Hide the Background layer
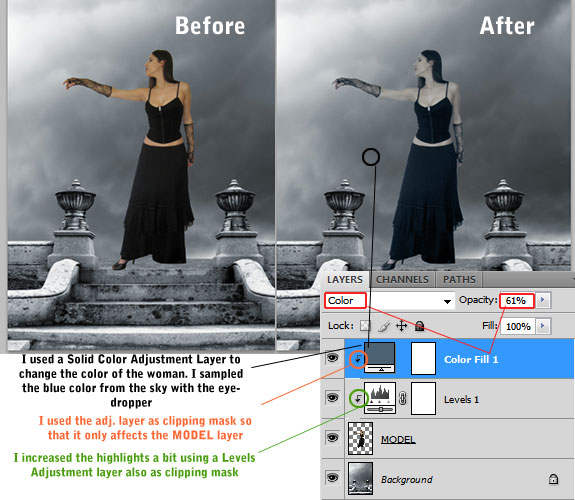575x500 pixels. click(333, 477)
